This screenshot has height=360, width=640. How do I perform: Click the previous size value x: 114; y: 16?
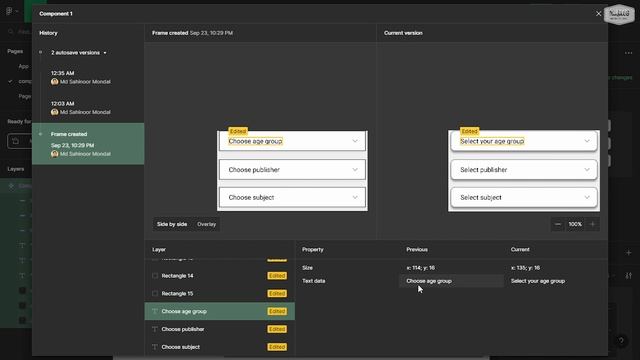420,268
